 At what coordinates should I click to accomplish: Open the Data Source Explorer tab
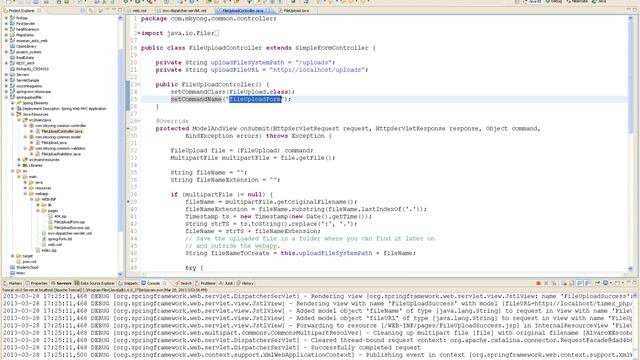95,283
